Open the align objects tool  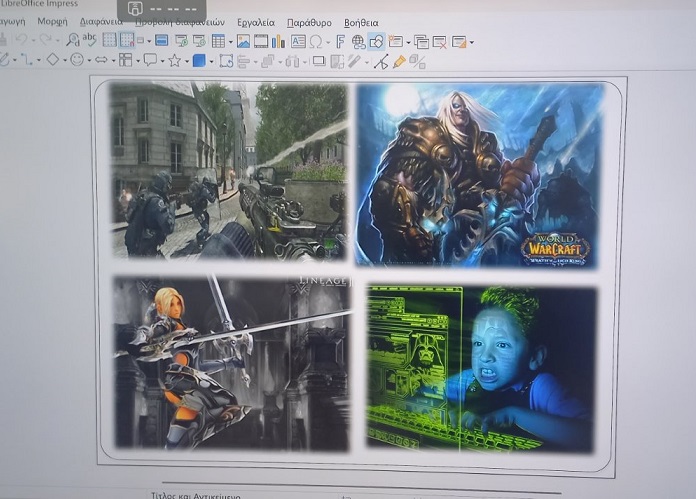(243, 61)
